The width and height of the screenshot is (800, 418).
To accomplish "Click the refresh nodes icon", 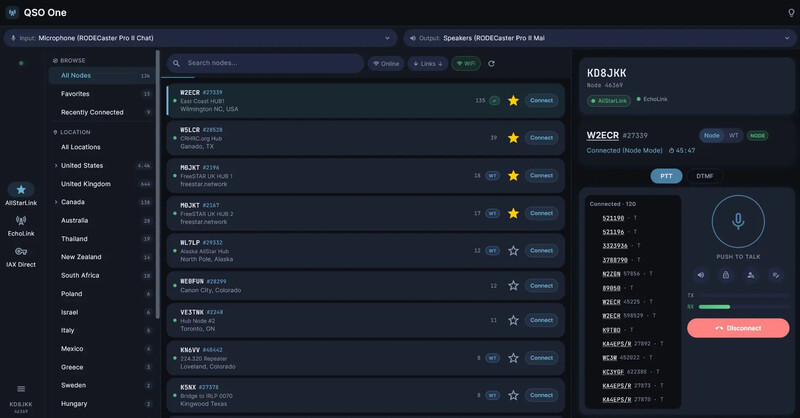I will pyautogui.click(x=491, y=64).
